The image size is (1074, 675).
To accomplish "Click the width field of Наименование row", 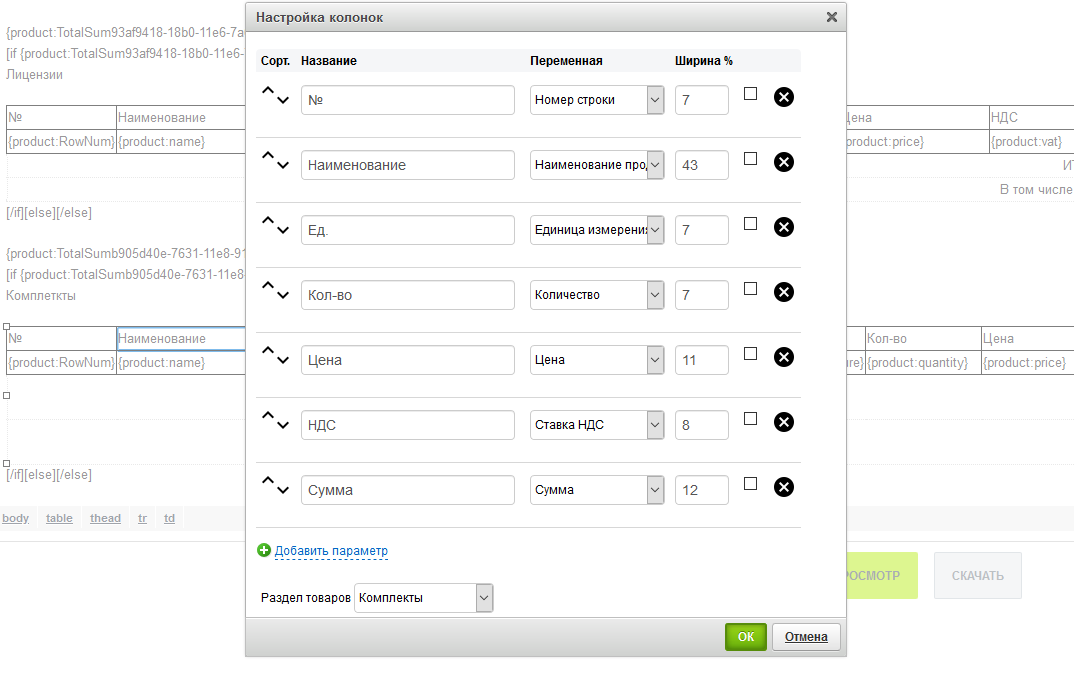I will pyautogui.click(x=701, y=165).
